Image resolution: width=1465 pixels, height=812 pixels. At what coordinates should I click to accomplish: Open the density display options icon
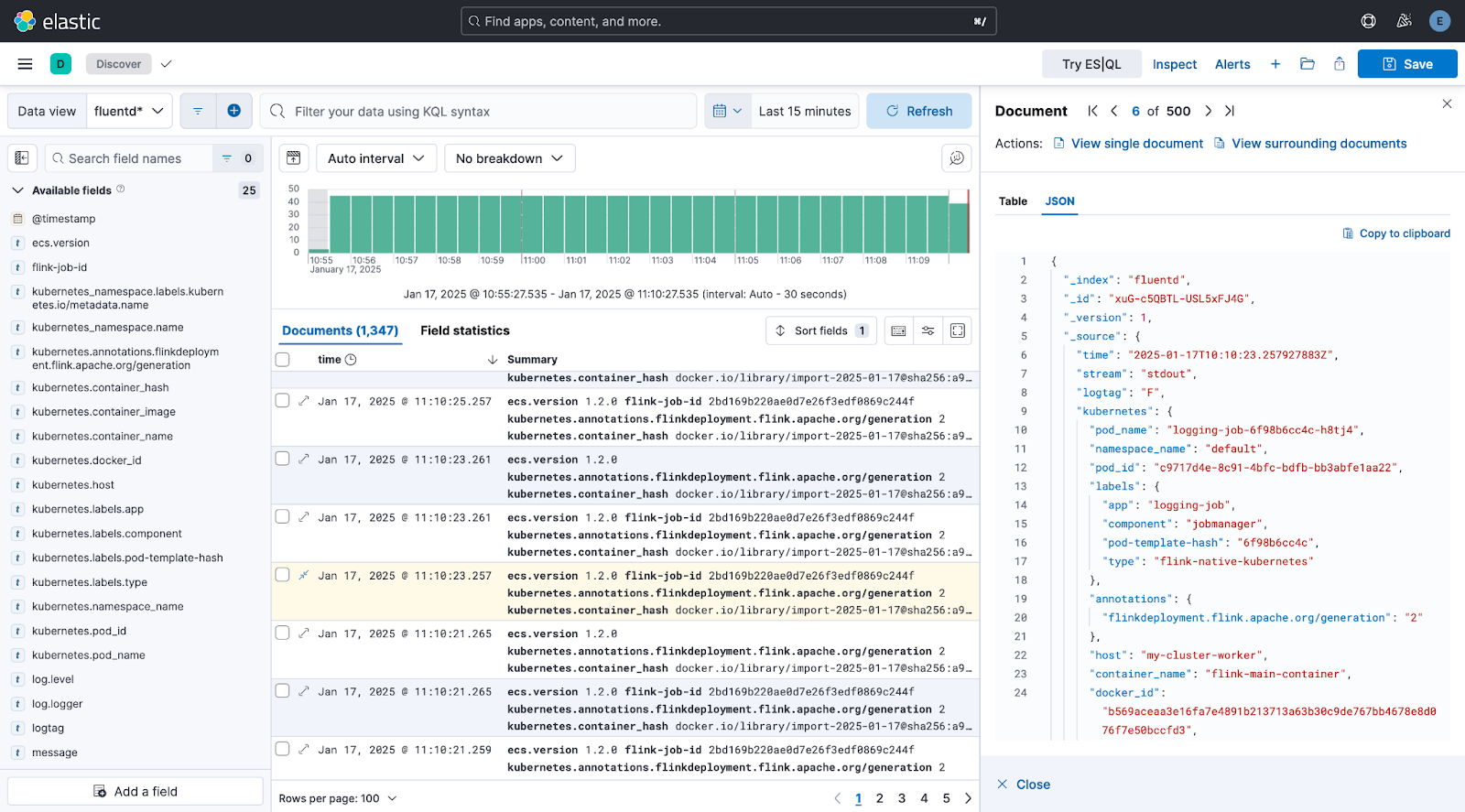pyautogui.click(x=899, y=330)
